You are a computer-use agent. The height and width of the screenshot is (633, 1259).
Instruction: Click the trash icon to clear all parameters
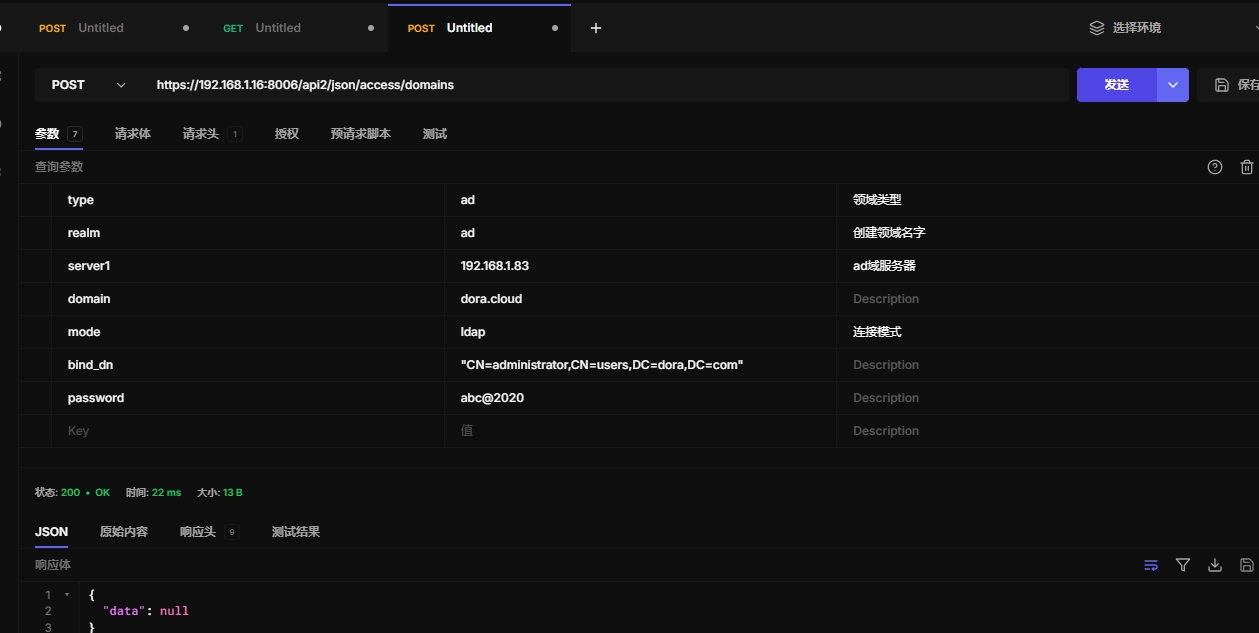tap(1246, 167)
